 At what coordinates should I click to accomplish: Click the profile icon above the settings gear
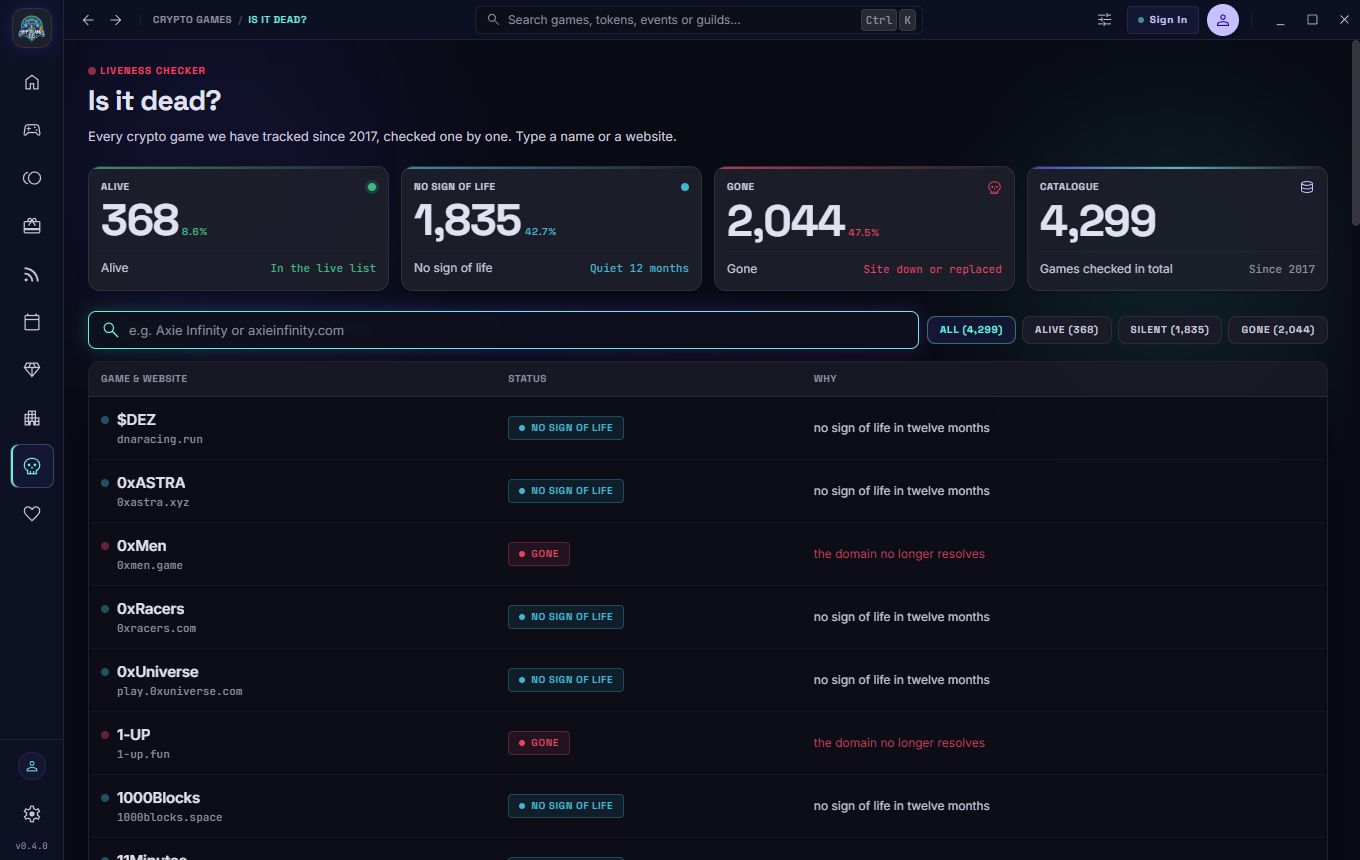click(32, 766)
